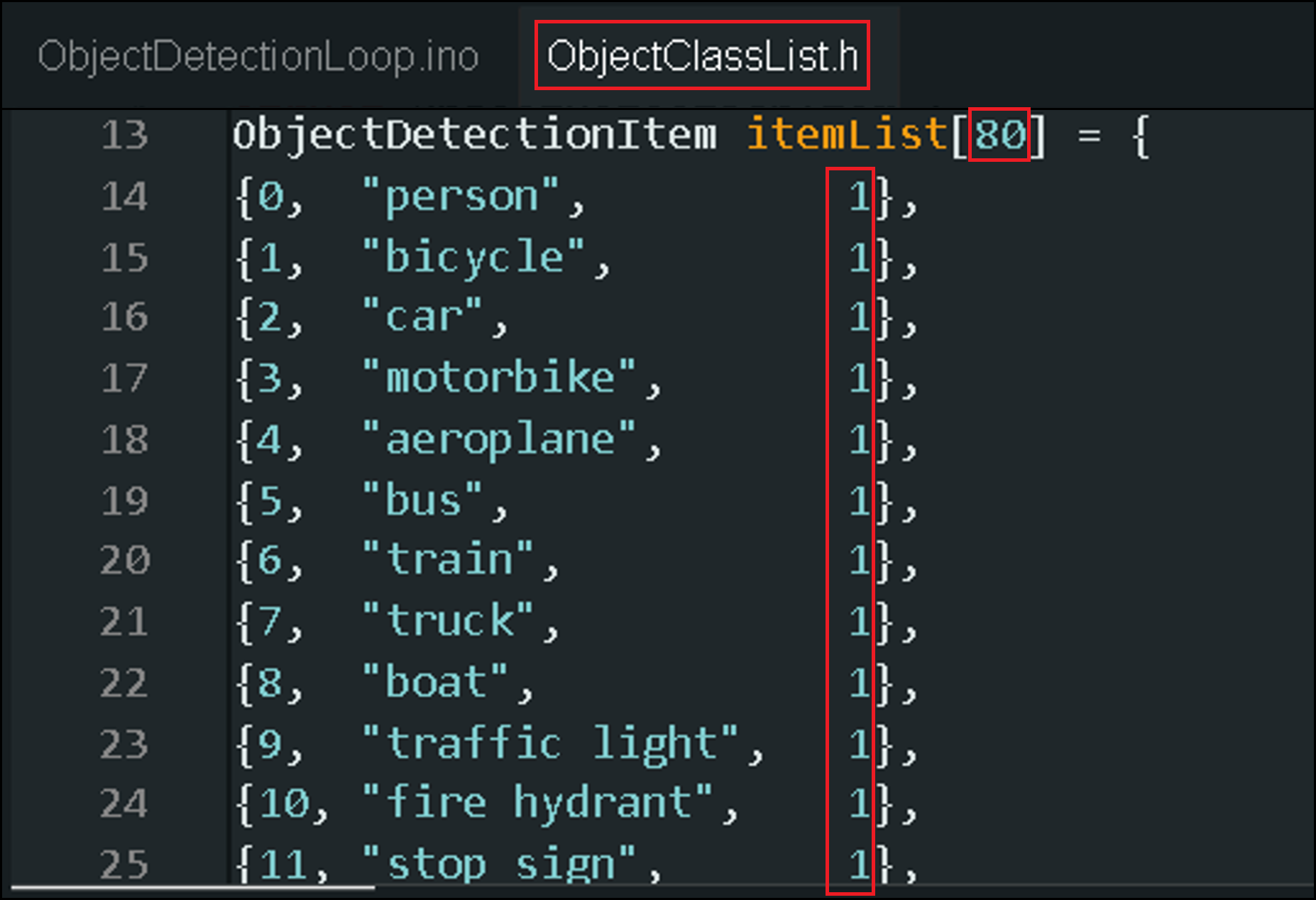Screen dimensions: 1316x900
Task: Click the ObjectDetectionItem type name
Action: click(474, 134)
